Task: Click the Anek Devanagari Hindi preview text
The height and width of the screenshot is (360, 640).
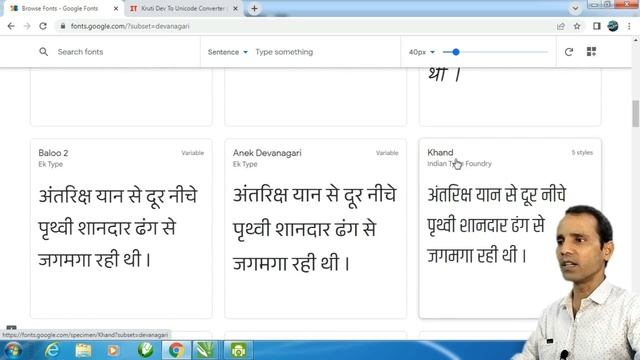Action: click(x=315, y=229)
